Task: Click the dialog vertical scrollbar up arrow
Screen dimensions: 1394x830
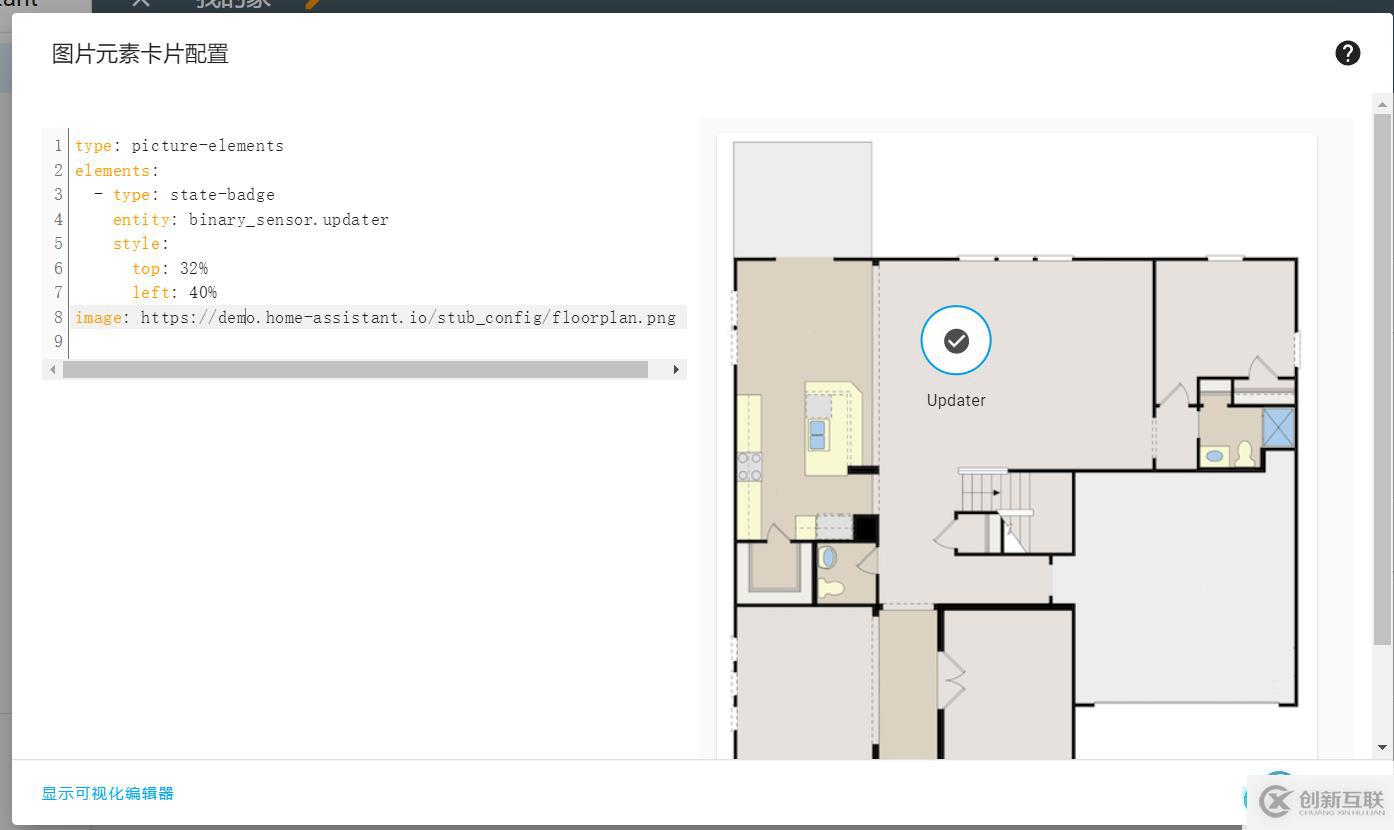Action: (1382, 104)
